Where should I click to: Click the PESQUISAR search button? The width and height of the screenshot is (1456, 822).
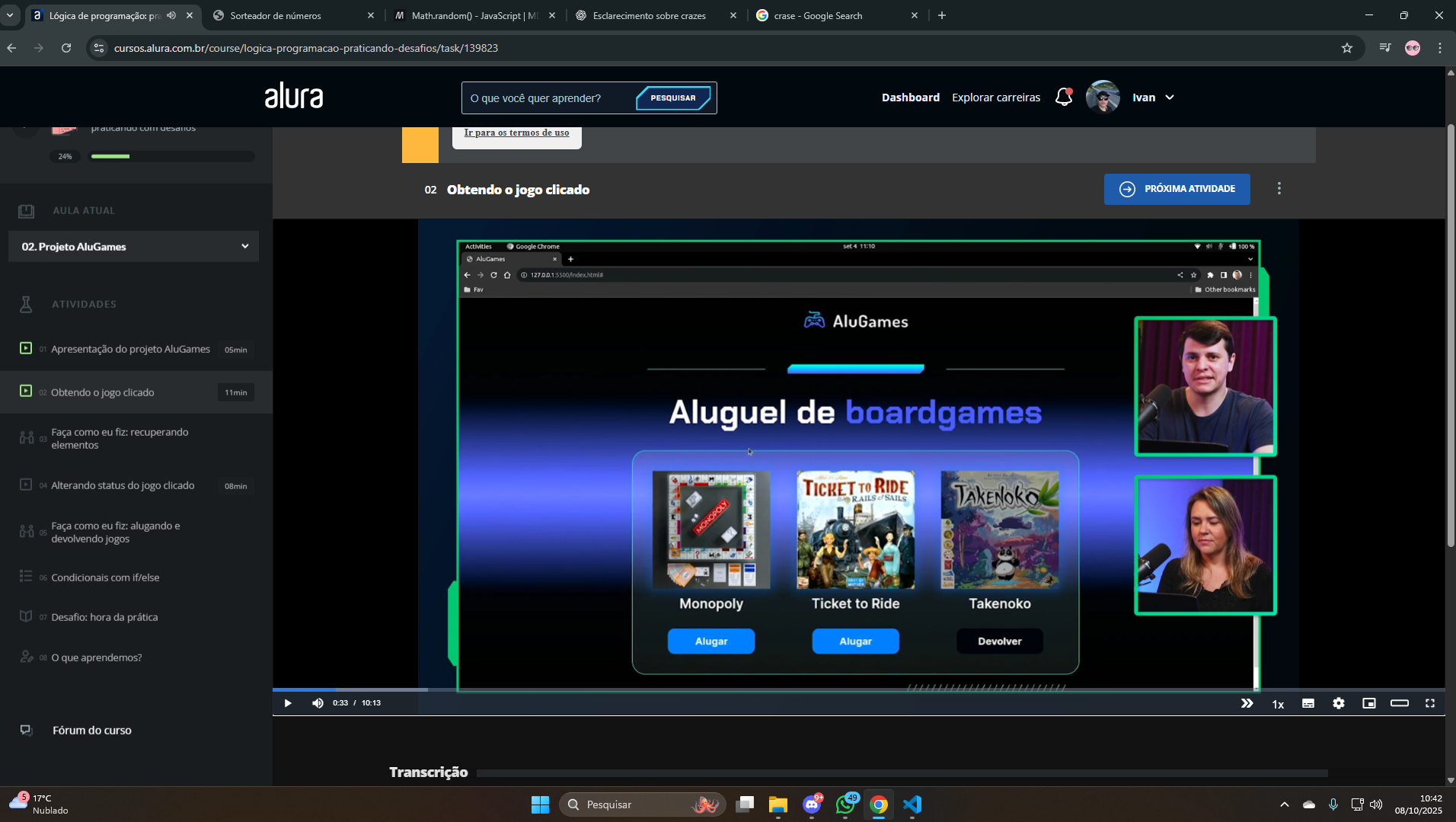pos(673,98)
